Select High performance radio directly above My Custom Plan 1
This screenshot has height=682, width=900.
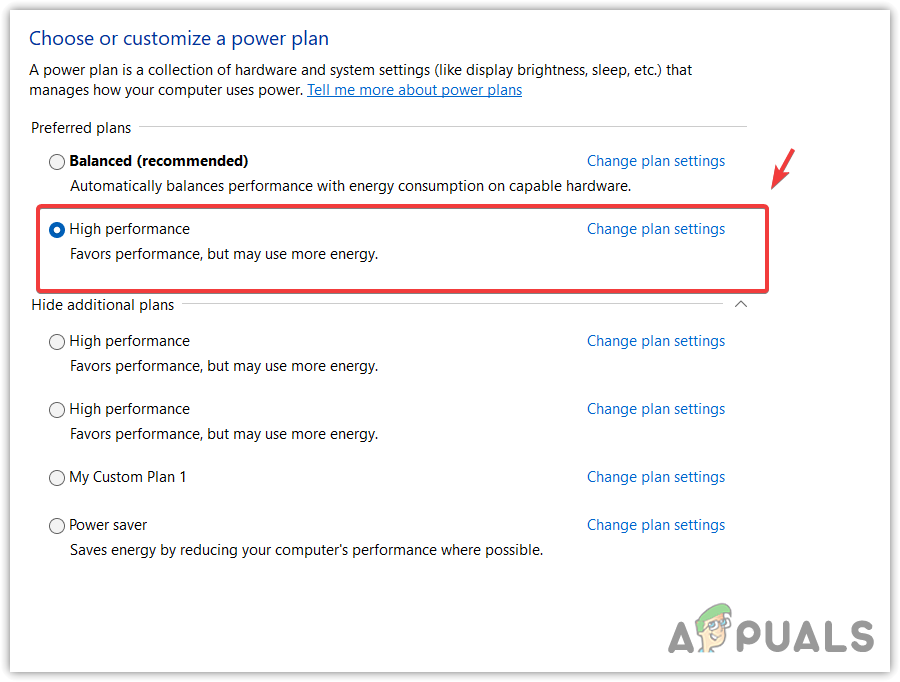57,409
